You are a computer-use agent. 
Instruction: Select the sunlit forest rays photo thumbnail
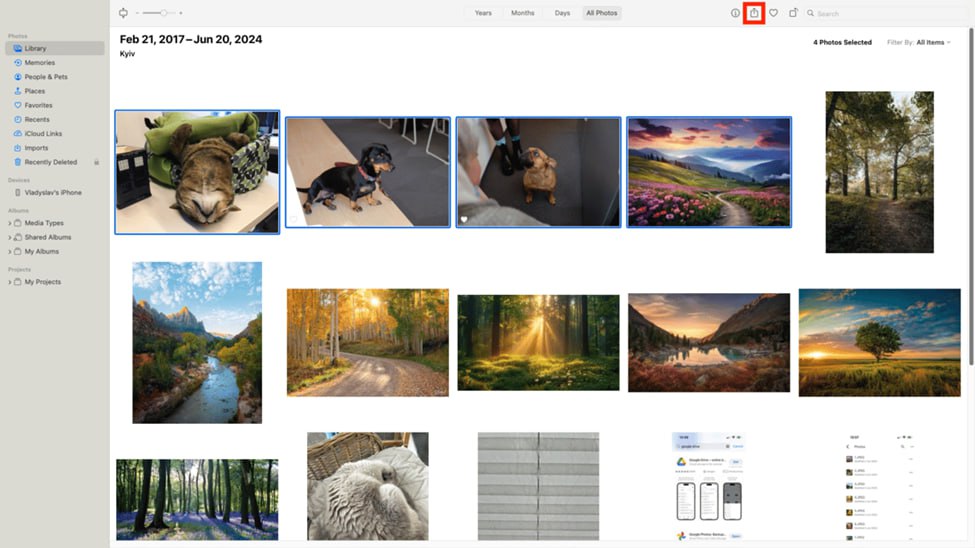click(538, 342)
